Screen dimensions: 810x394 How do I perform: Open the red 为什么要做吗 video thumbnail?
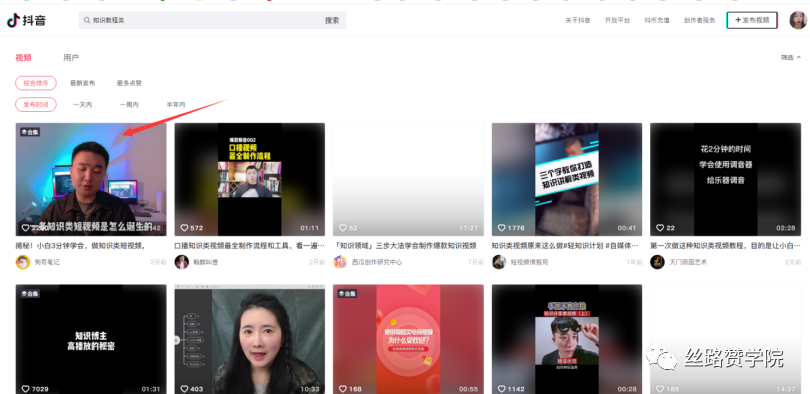408,339
